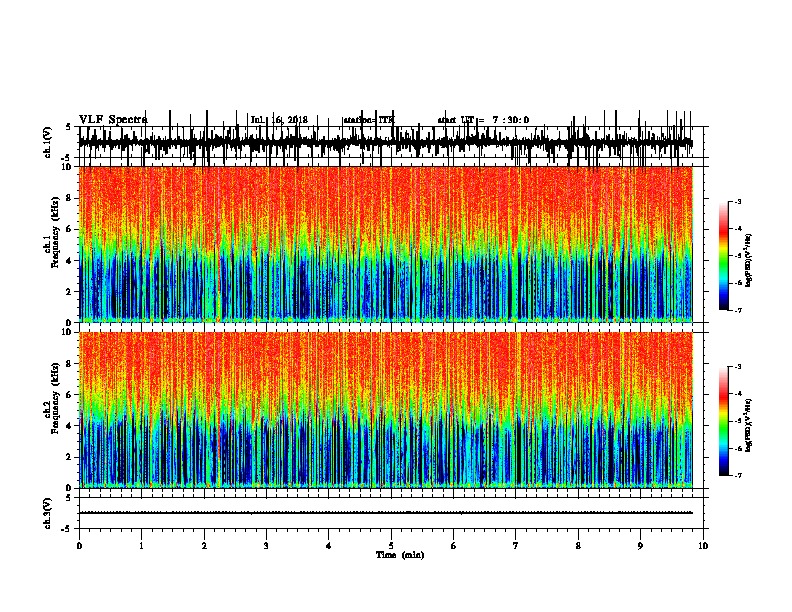Image resolution: width=792 pixels, height=612 pixels.
Task: Click the ch.2 spectrogram panel
Action: click(386, 410)
